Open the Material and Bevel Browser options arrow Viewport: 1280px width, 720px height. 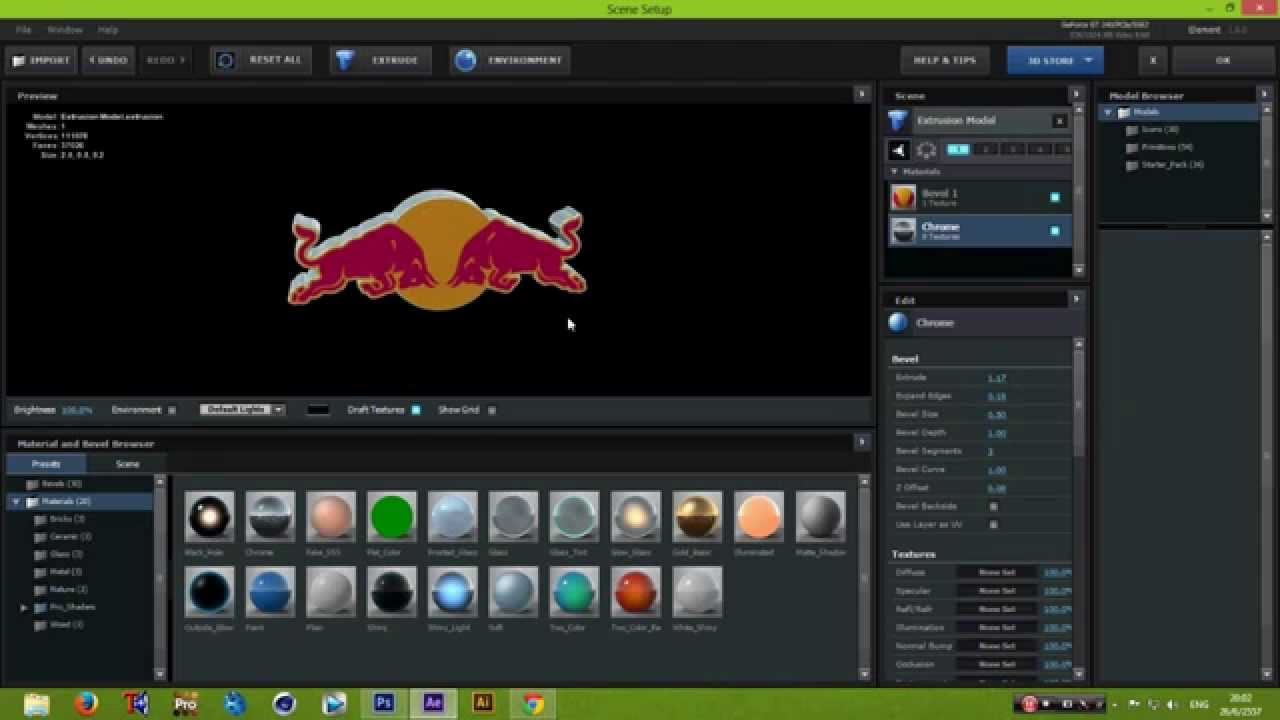861,442
